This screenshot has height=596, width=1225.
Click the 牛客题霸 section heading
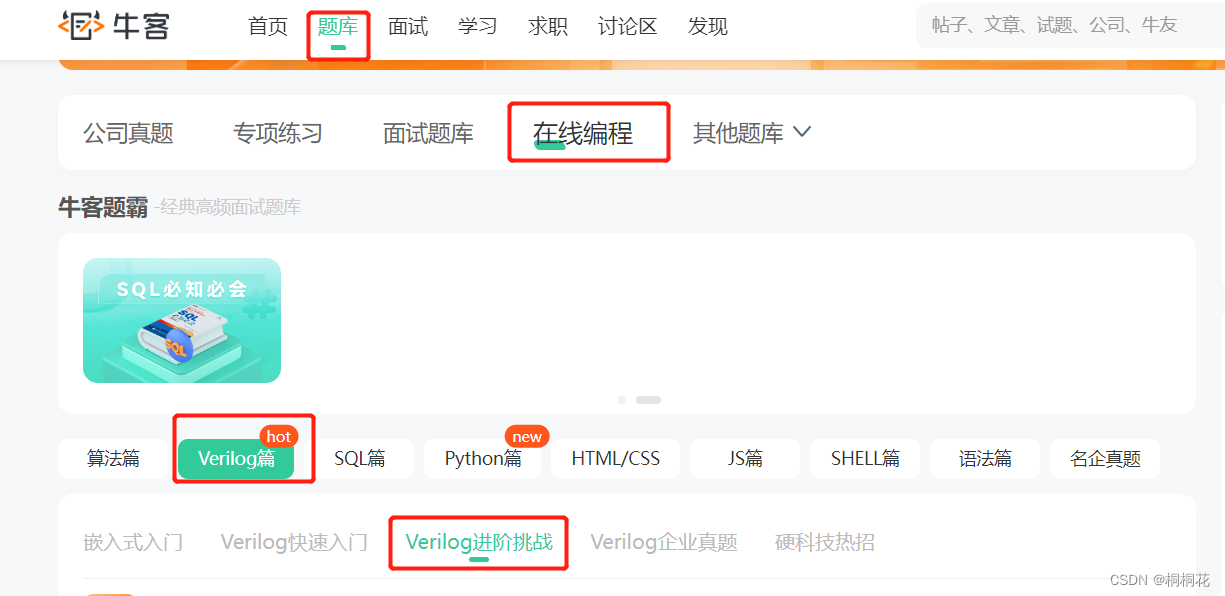pyautogui.click(x=103, y=207)
